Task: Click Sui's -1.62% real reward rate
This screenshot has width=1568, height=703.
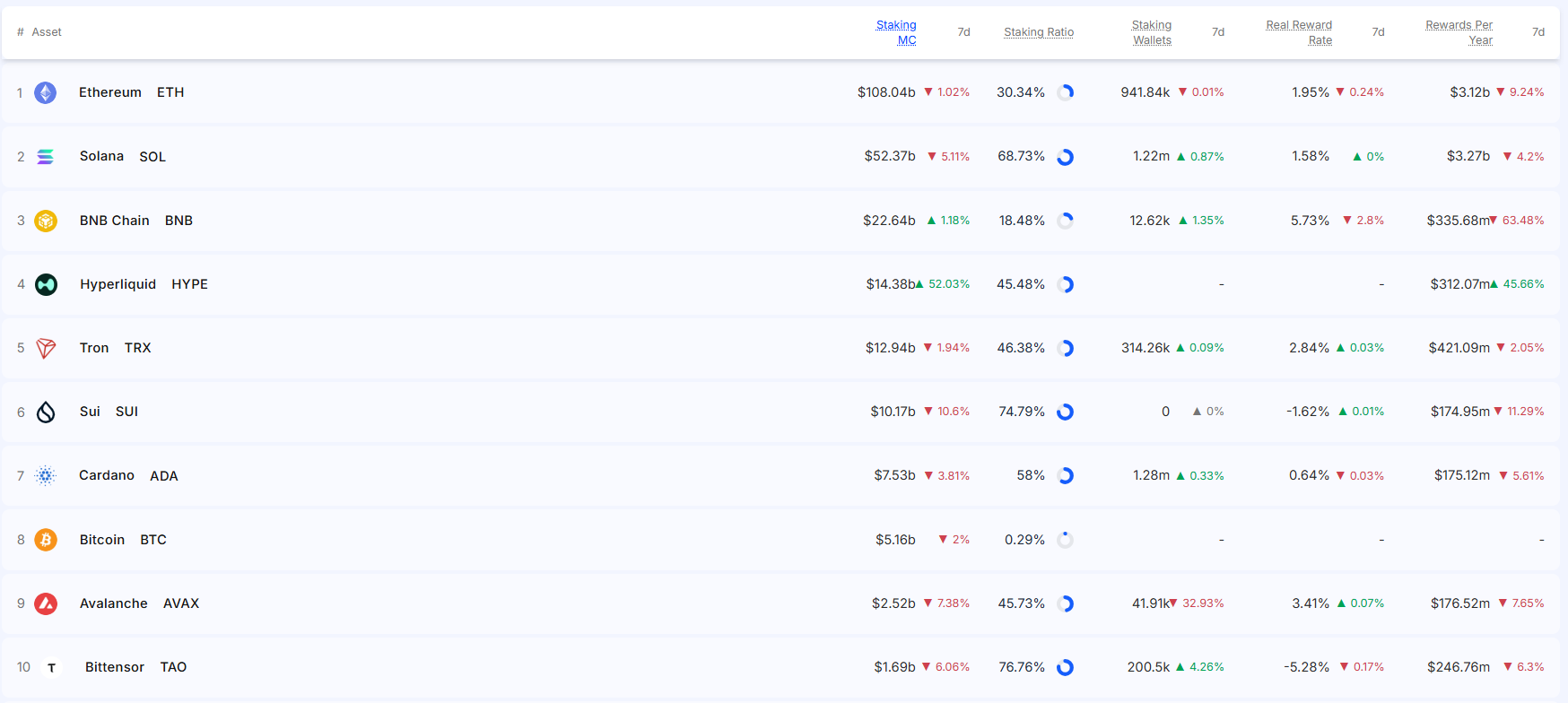Action: [x=1308, y=412]
